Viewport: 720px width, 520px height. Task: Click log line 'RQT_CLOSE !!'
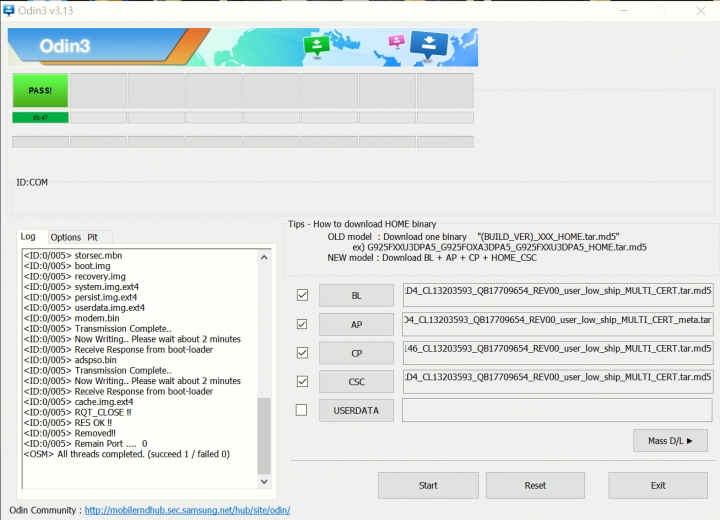point(78,412)
